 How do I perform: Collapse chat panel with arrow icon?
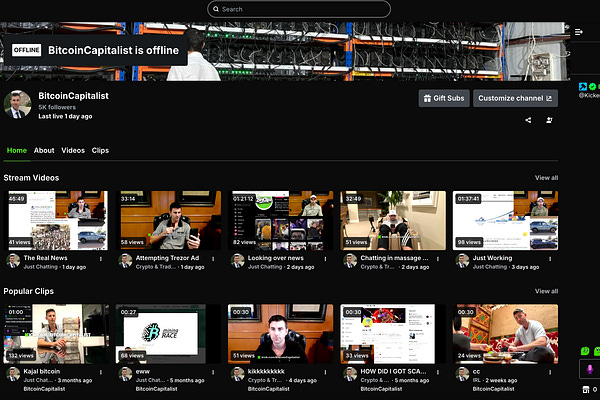(x=579, y=32)
